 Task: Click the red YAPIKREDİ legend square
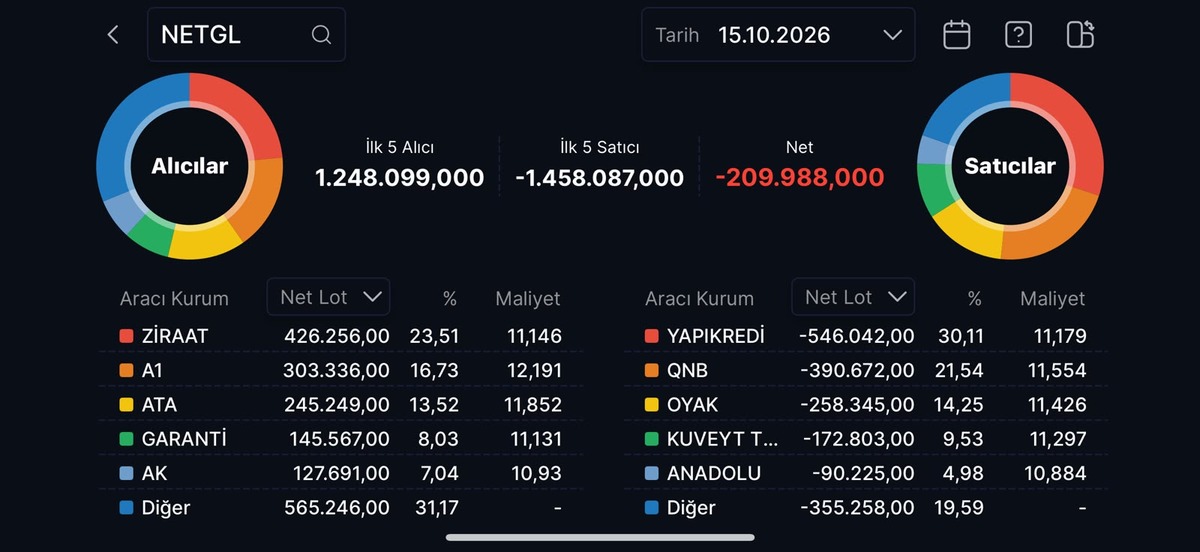point(651,336)
